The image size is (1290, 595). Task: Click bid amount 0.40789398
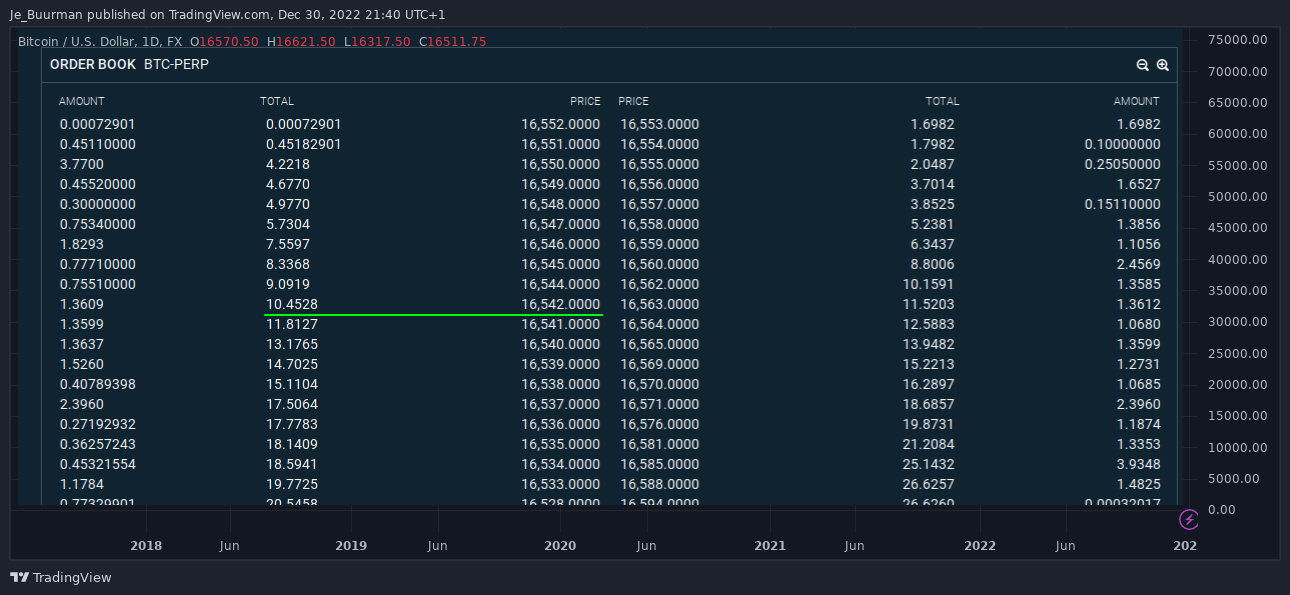pos(98,384)
